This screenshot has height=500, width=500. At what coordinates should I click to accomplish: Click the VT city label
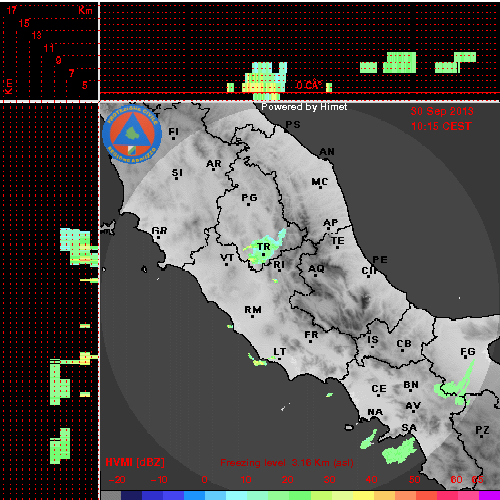point(227,257)
